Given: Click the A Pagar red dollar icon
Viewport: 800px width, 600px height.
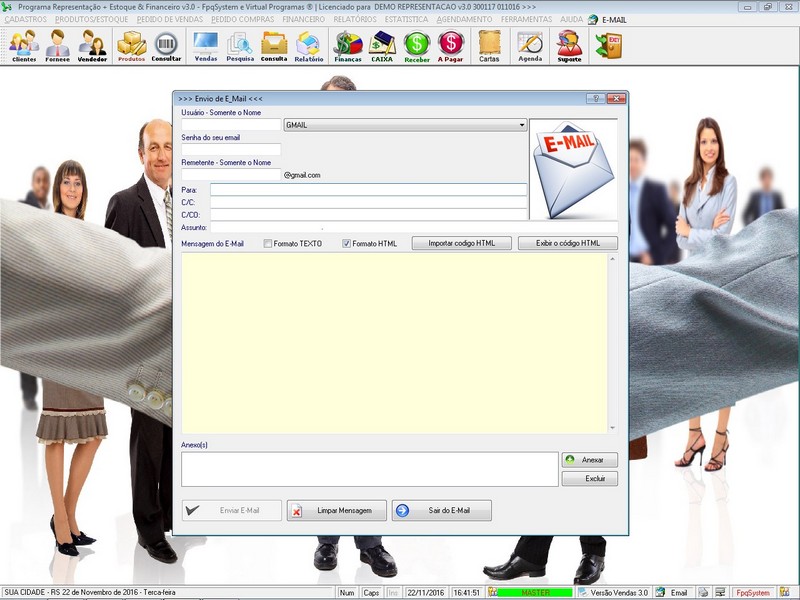Looking at the screenshot, I should click(451, 46).
